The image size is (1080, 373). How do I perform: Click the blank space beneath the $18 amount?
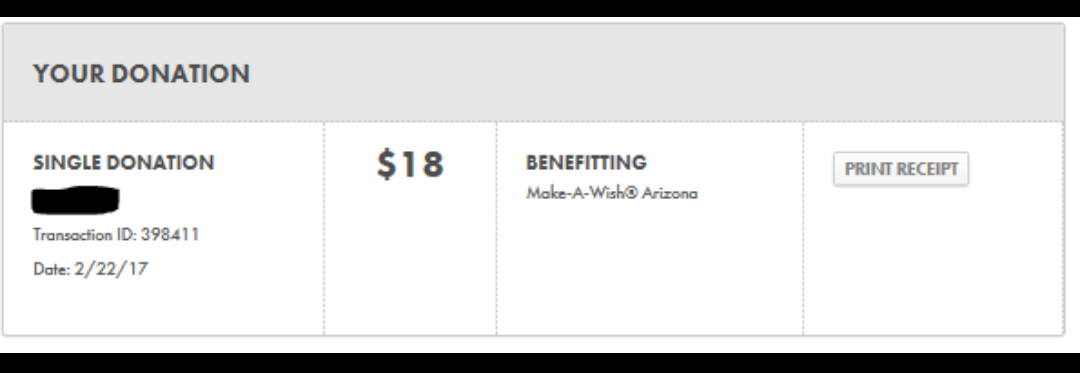(x=411, y=262)
